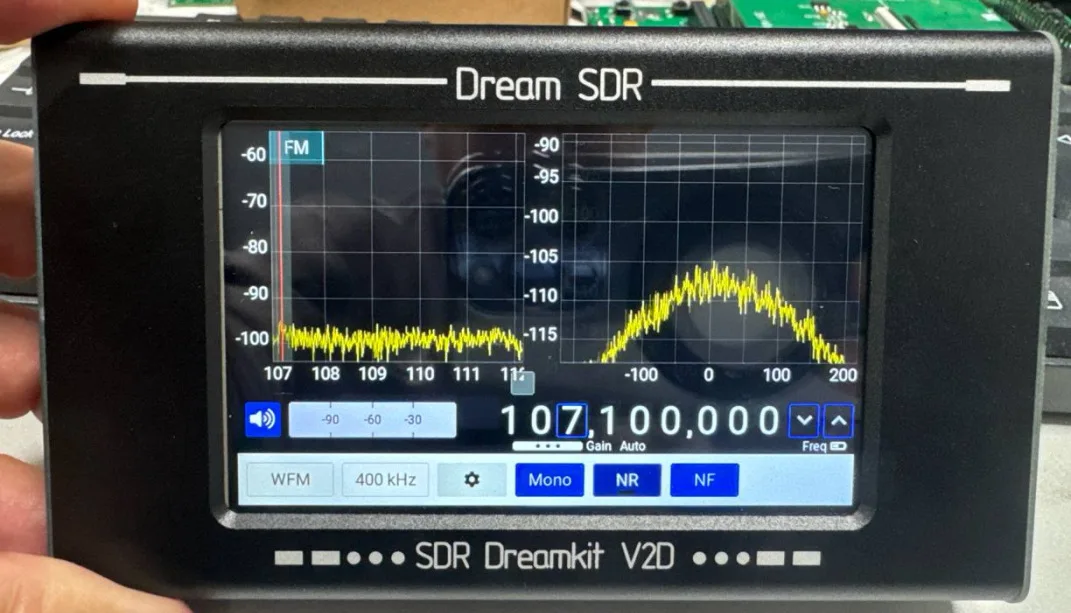
Task: Tune to 109 on the spectrum axis
Action: click(x=373, y=374)
